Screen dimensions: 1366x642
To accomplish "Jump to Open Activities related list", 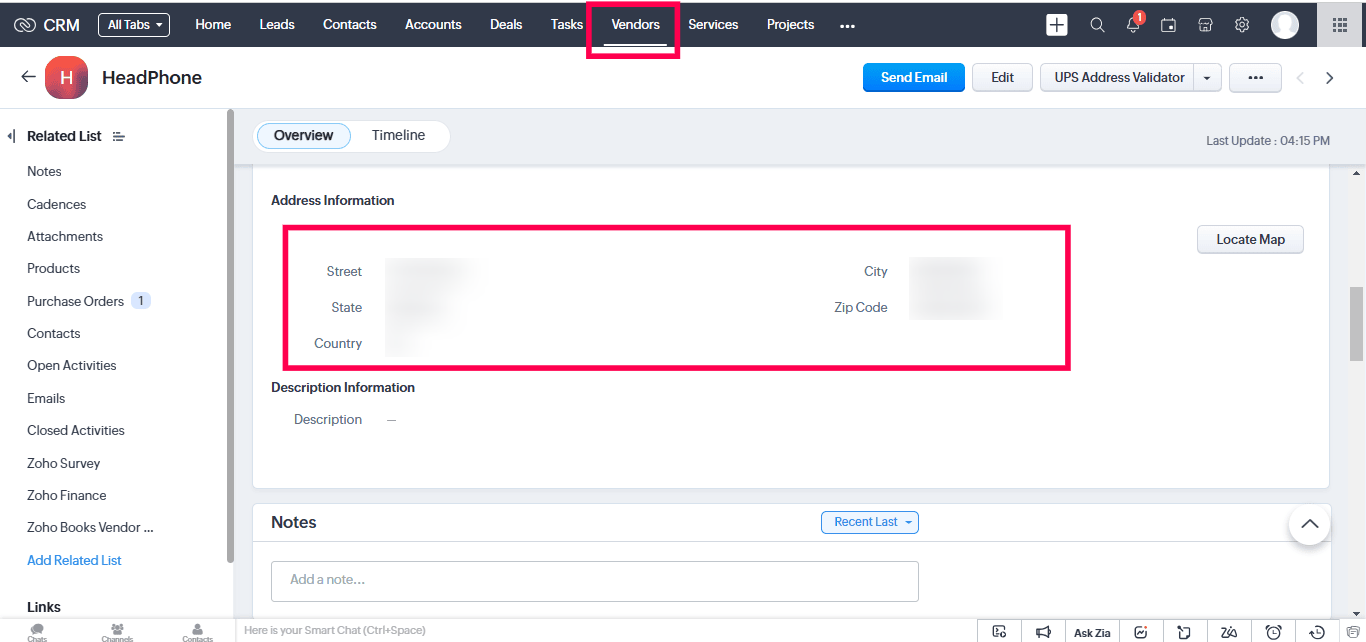I will coord(71,365).
